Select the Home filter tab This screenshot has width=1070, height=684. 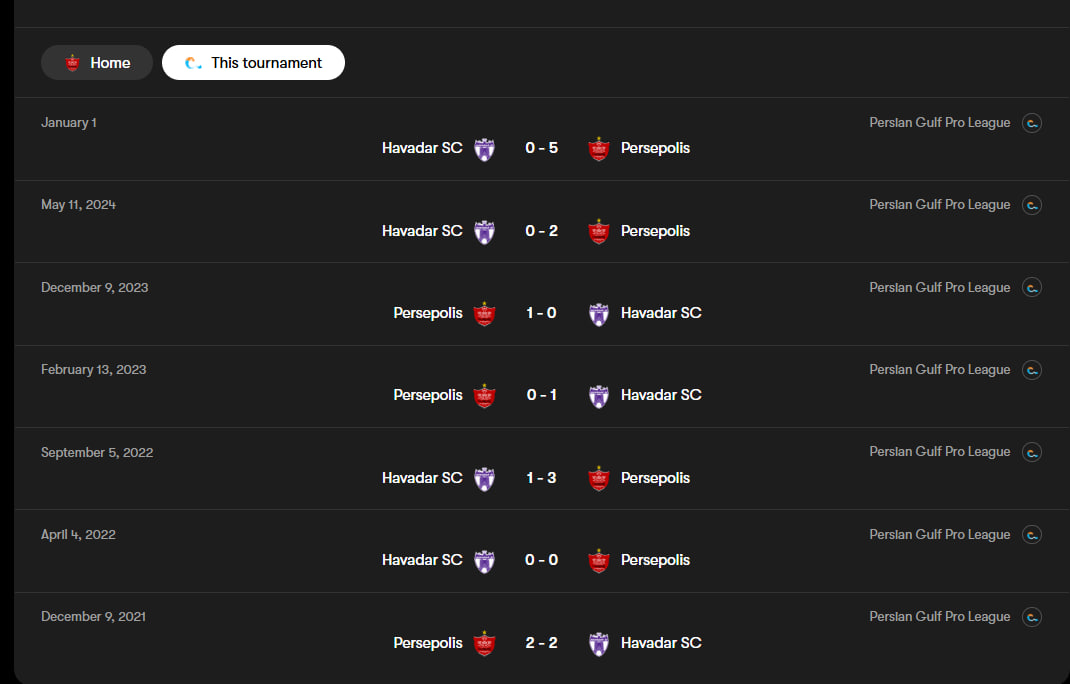(x=97, y=63)
